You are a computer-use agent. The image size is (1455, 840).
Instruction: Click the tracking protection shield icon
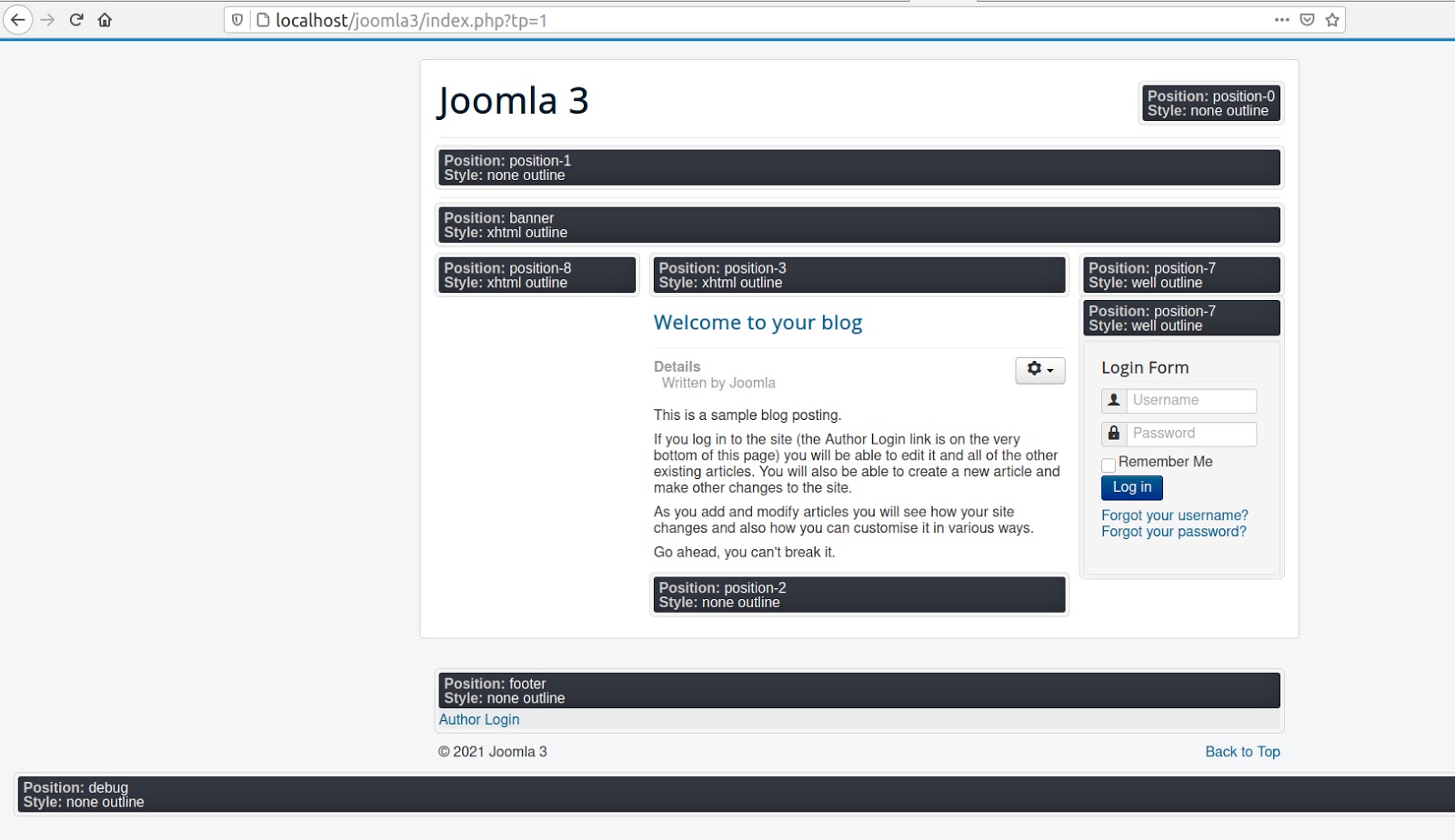click(237, 20)
